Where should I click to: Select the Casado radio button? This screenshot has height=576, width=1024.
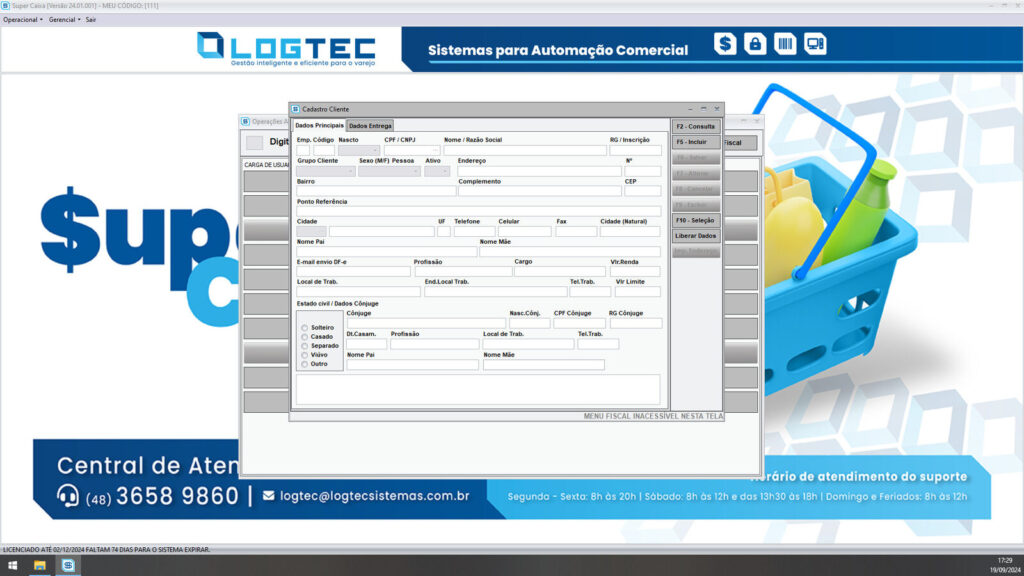point(304,337)
